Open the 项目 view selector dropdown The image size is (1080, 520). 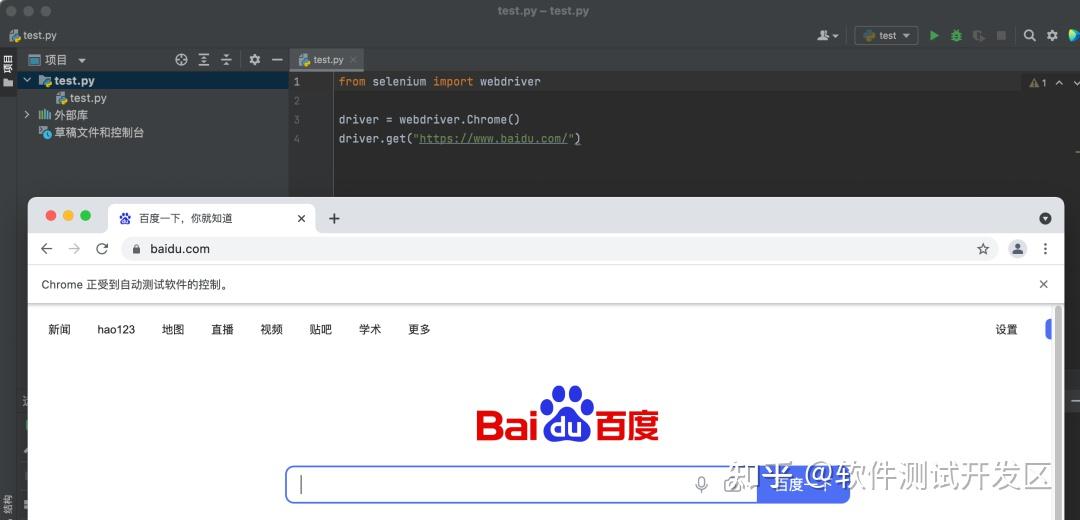[x=57, y=60]
